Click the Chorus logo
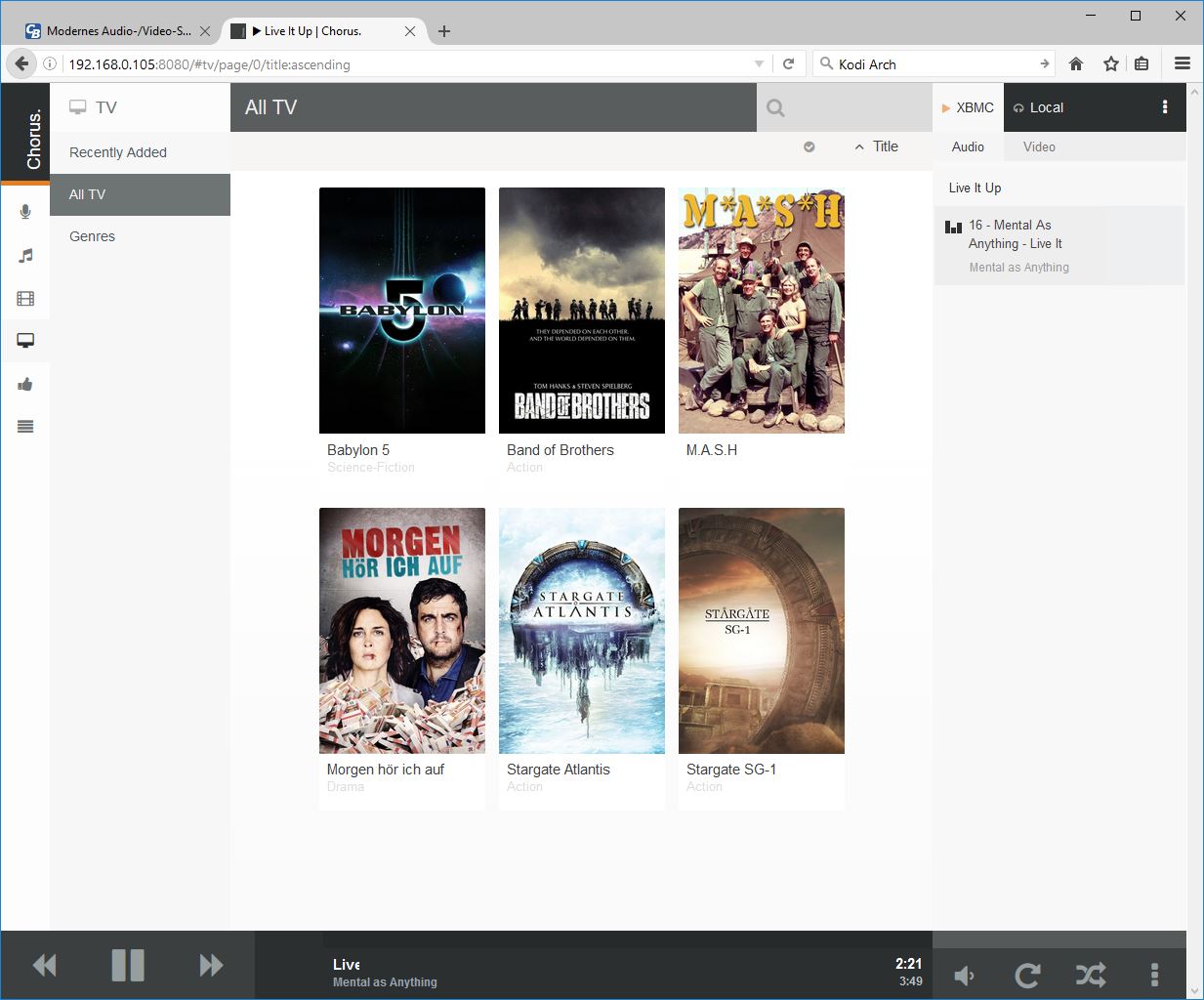Image resolution: width=1204 pixels, height=1000 pixels. [x=25, y=134]
